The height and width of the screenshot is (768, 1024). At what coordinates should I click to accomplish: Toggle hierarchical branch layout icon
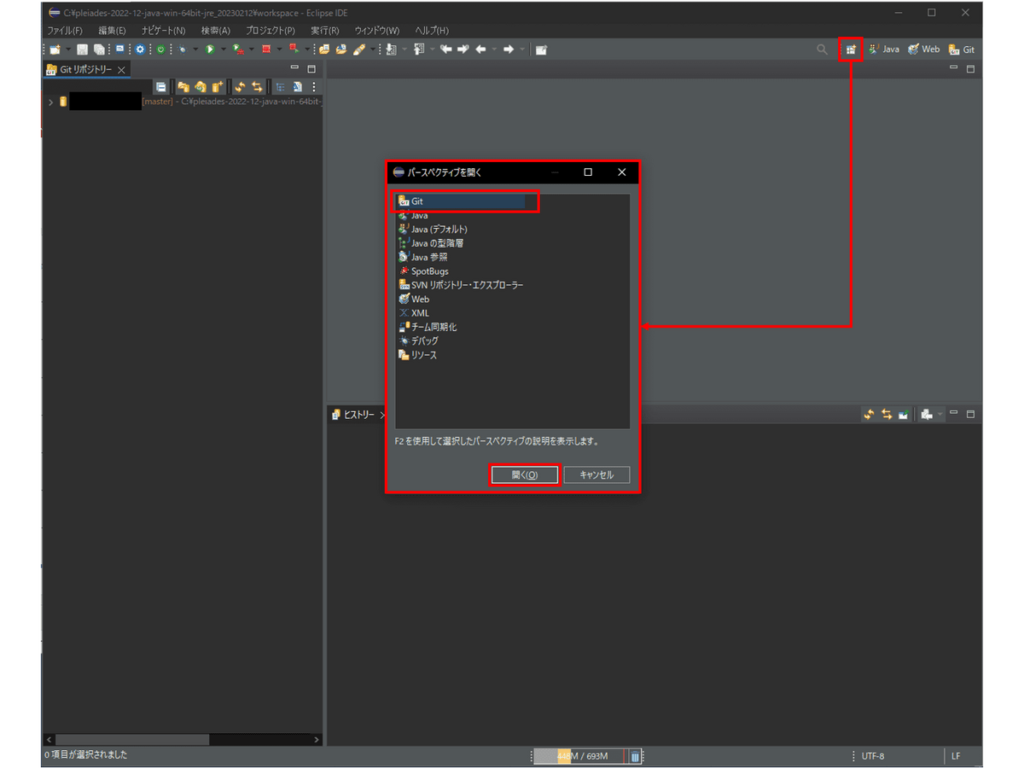click(x=280, y=87)
